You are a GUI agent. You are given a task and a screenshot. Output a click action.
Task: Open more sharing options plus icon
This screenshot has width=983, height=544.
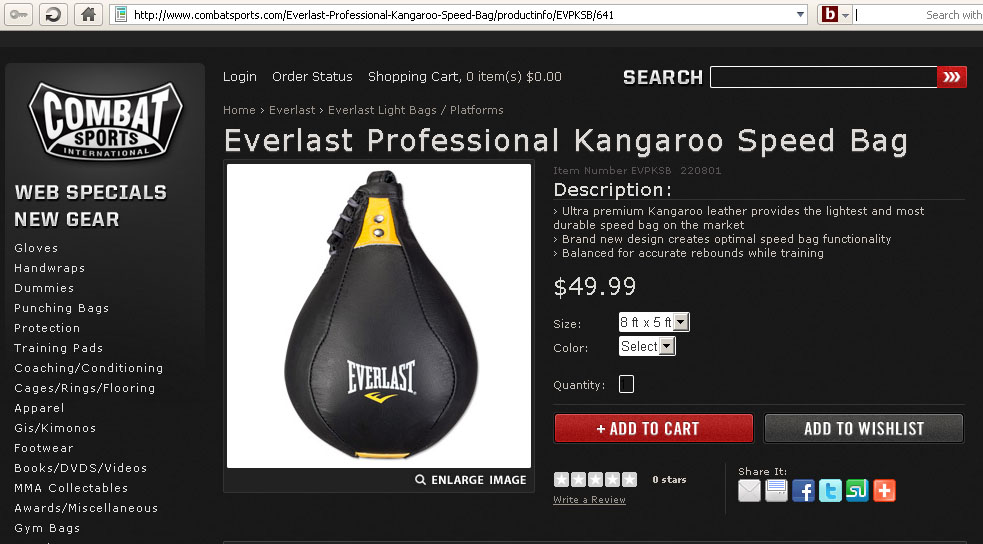pos(884,490)
